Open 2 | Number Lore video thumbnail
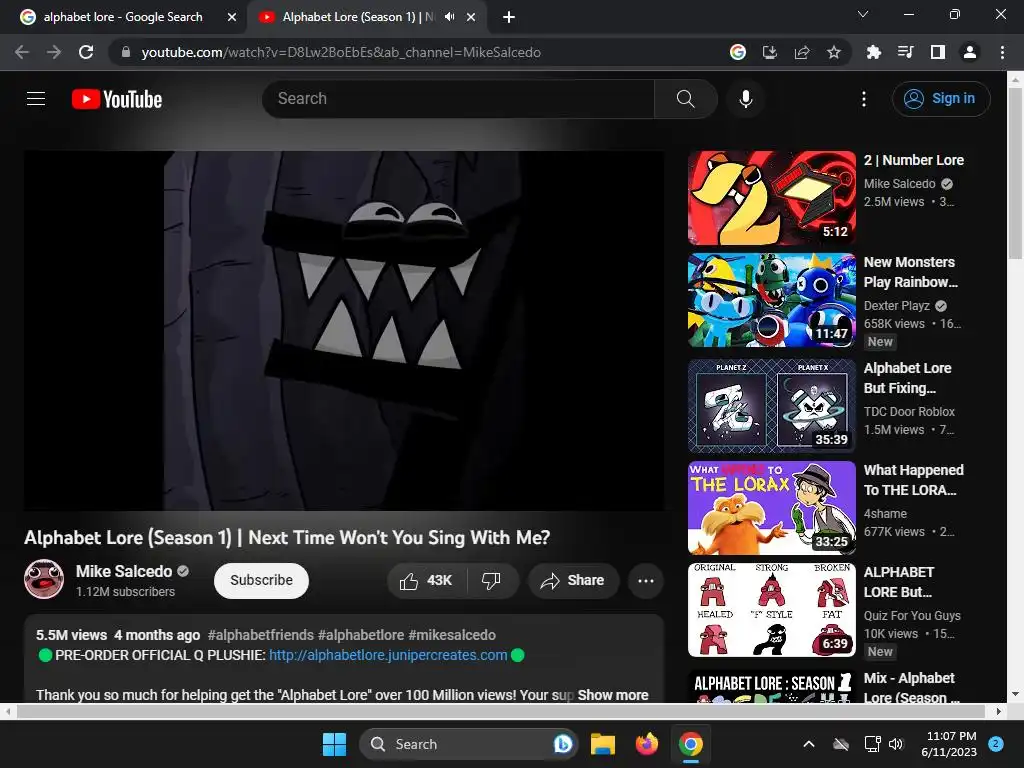The width and height of the screenshot is (1024, 768). pyautogui.click(x=772, y=198)
